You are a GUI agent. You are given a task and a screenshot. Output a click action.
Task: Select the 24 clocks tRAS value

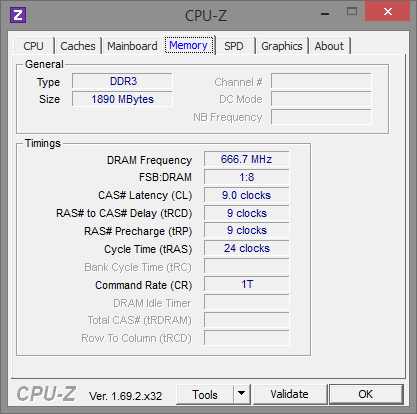point(247,248)
